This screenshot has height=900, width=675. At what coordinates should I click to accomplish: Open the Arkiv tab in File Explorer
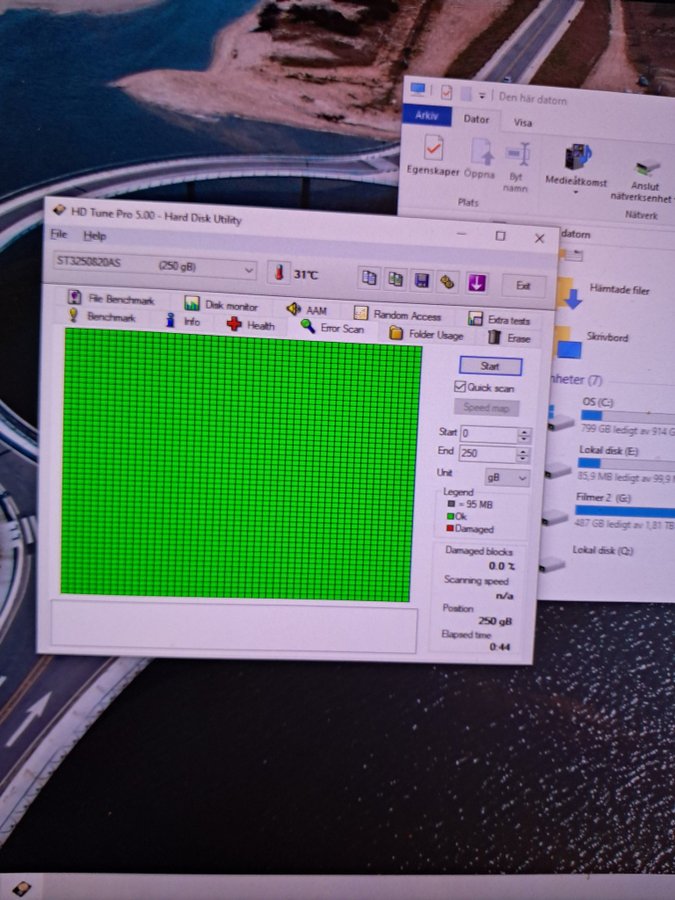[x=426, y=115]
